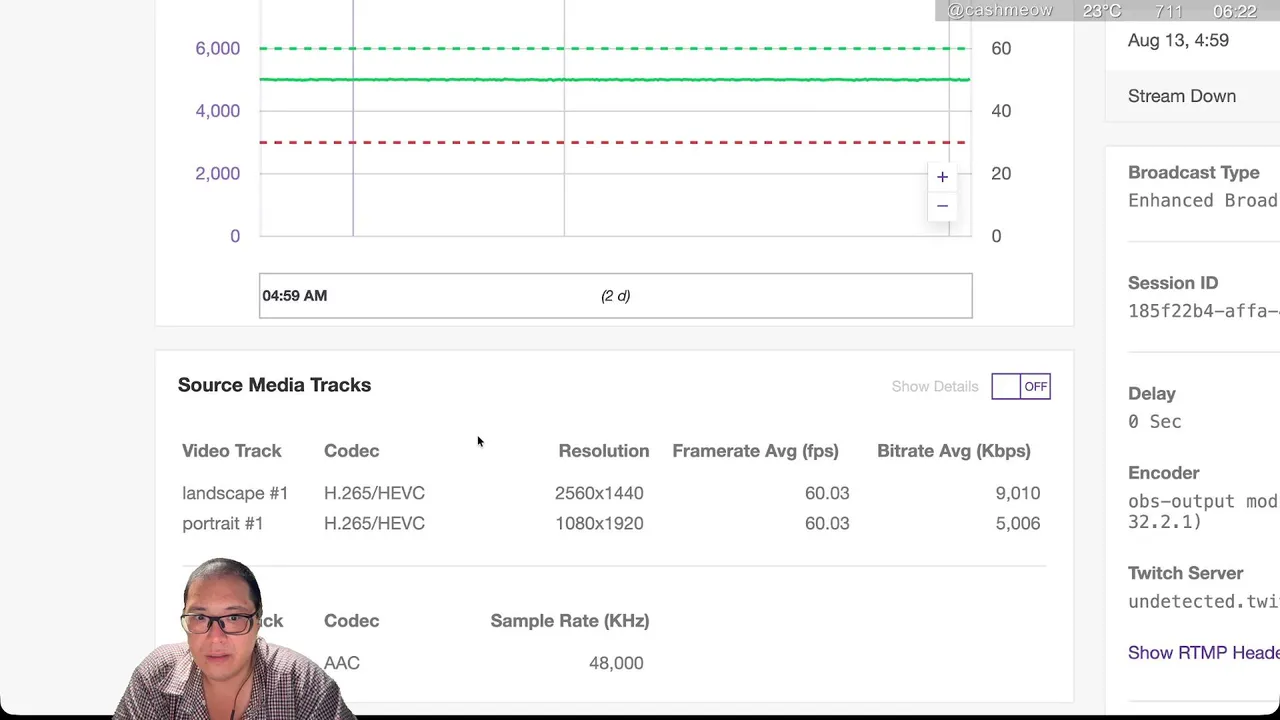Click the @cashmeow overlay label
This screenshot has height=720, width=1280.
(999, 11)
